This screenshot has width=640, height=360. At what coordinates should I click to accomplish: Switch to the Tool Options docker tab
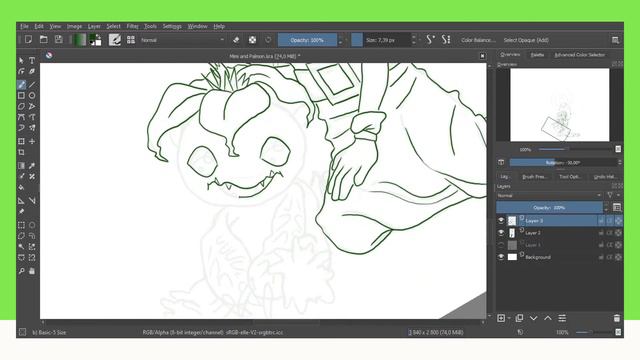pos(570,177)
